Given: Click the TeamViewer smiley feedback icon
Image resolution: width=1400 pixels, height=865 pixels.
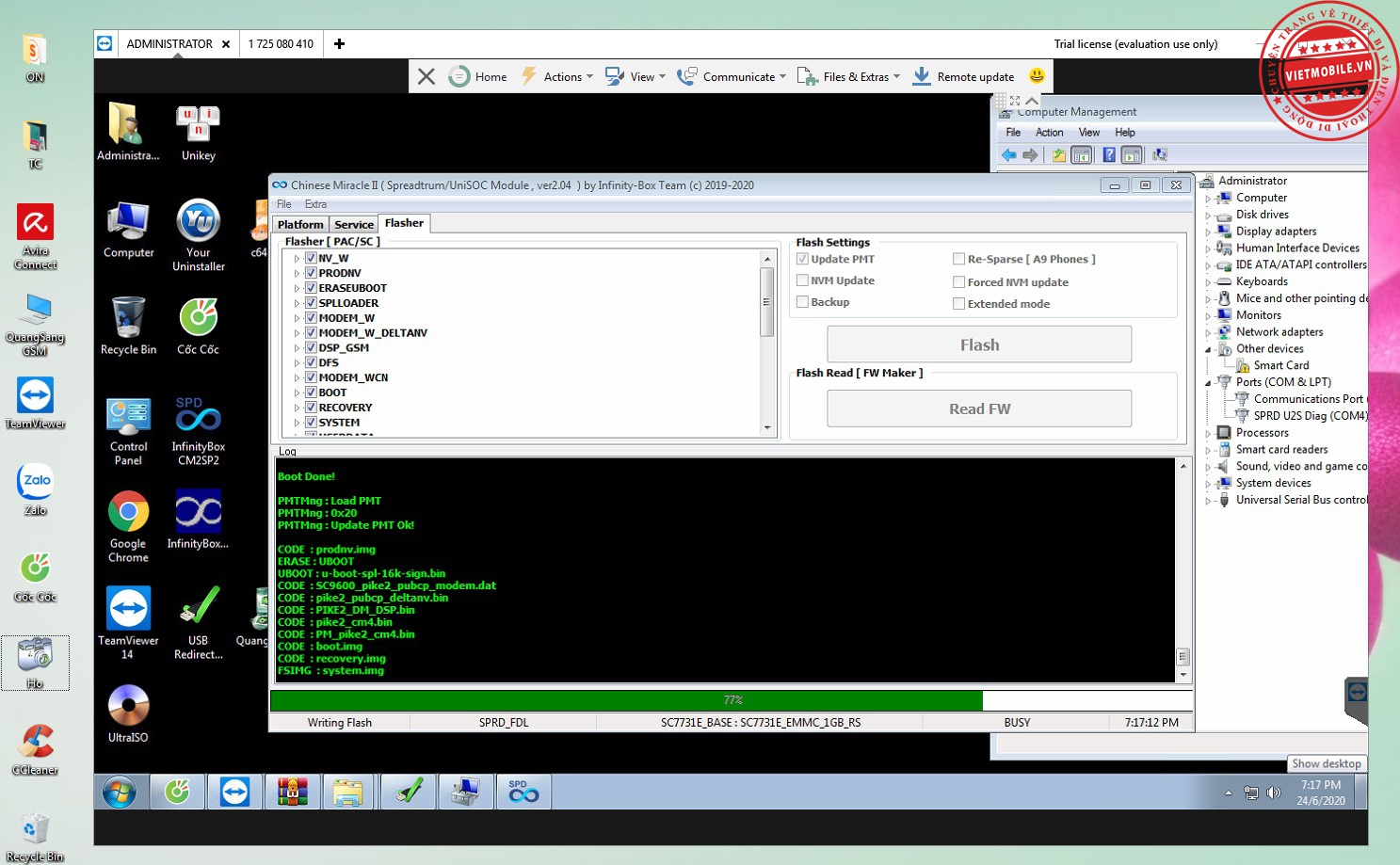Looking at the screenshot, I should pyautogui.click(x=1037, y=75).
